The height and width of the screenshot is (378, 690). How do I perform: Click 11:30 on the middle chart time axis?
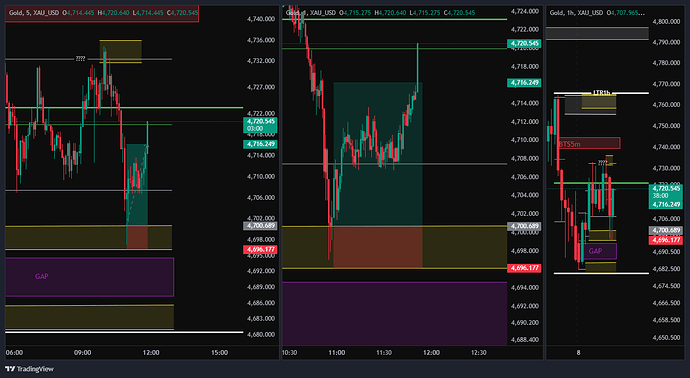coord(384,352)
